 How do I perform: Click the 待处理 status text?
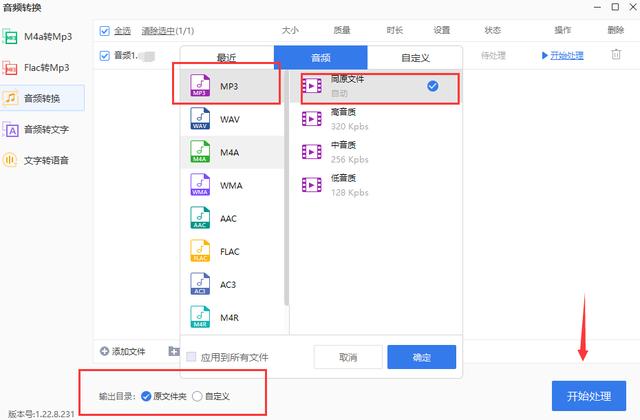pos(493,56)
